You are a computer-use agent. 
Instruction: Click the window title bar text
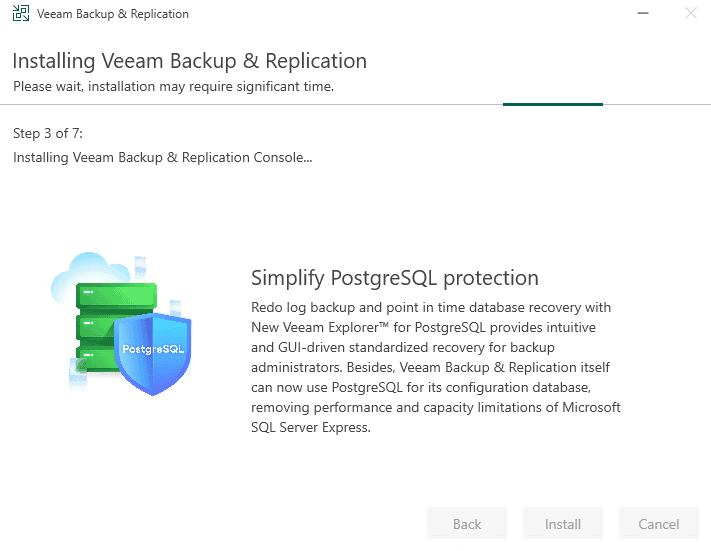click(x=112, y=14)
